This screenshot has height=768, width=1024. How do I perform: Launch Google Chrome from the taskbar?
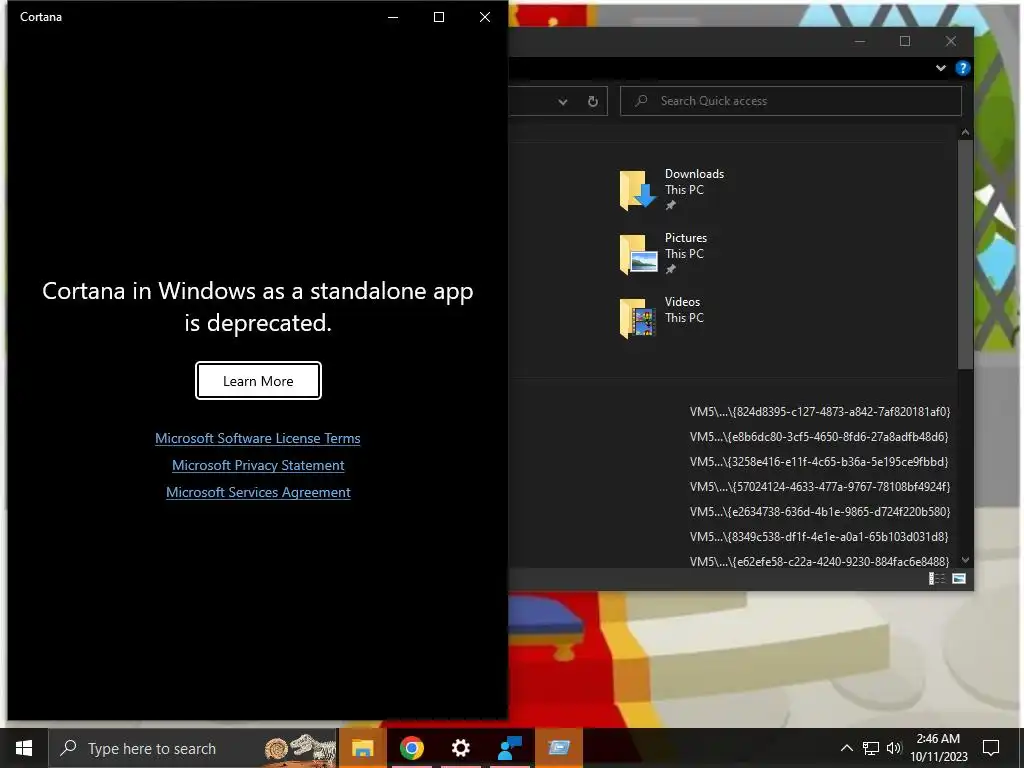click(411, 748)
